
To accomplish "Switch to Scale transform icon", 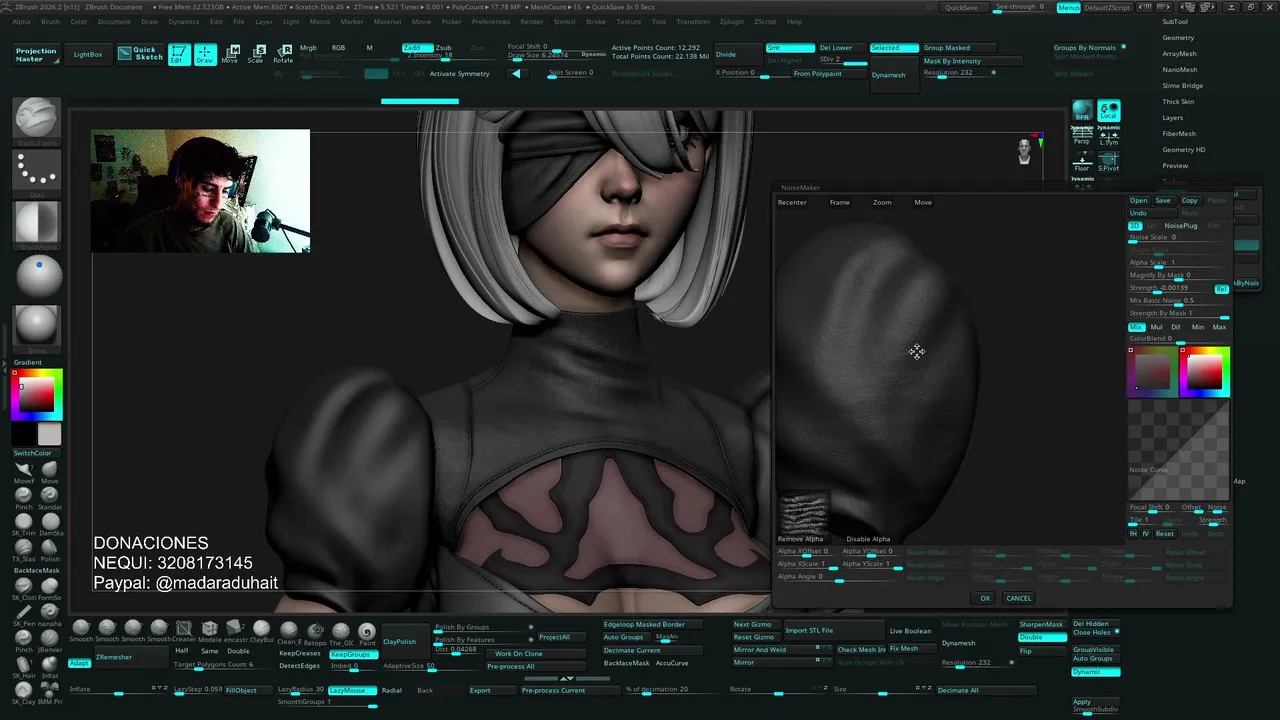I will point(256,54).
